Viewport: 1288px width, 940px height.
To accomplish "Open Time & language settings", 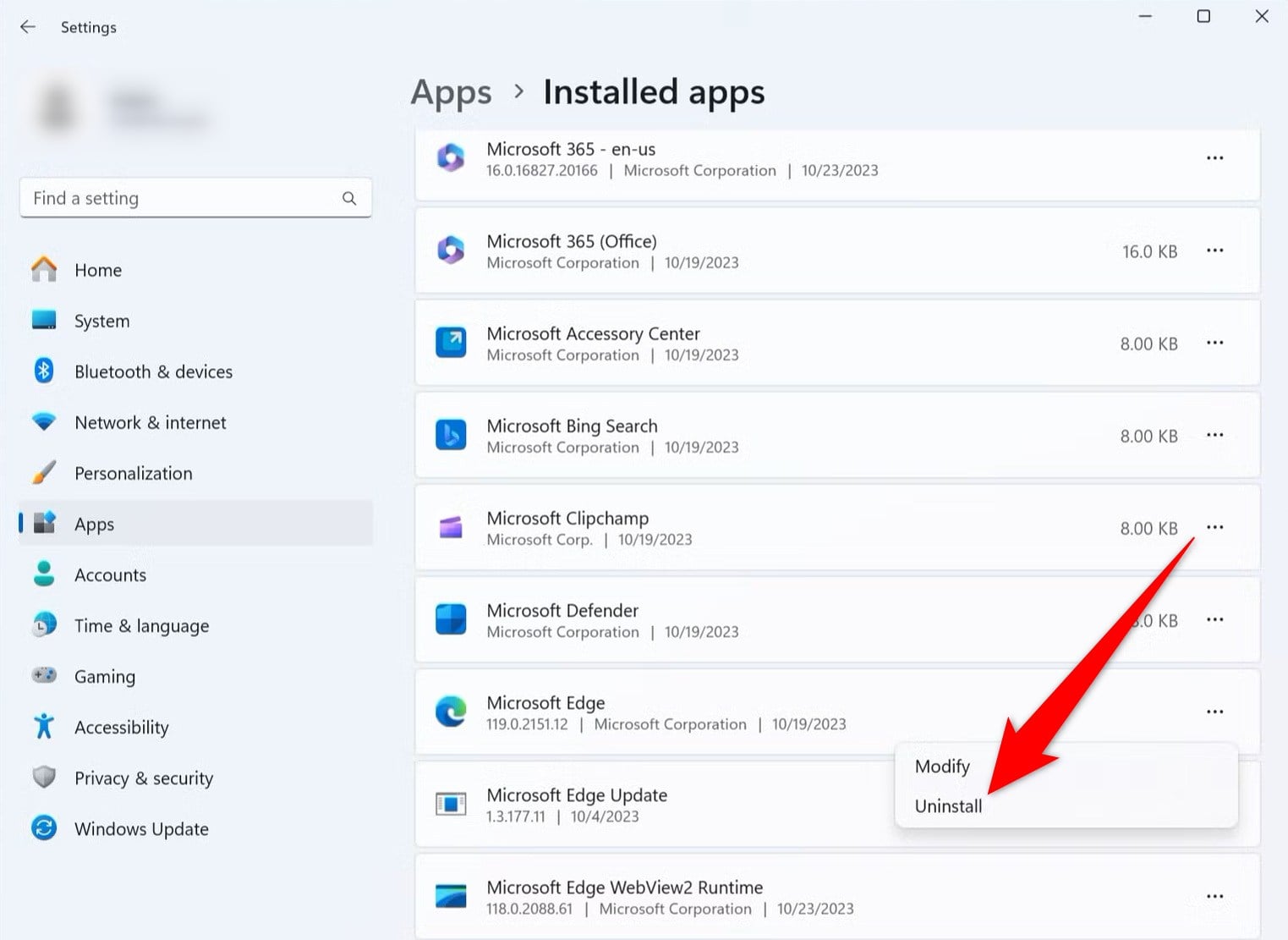I will click(195, 625).
